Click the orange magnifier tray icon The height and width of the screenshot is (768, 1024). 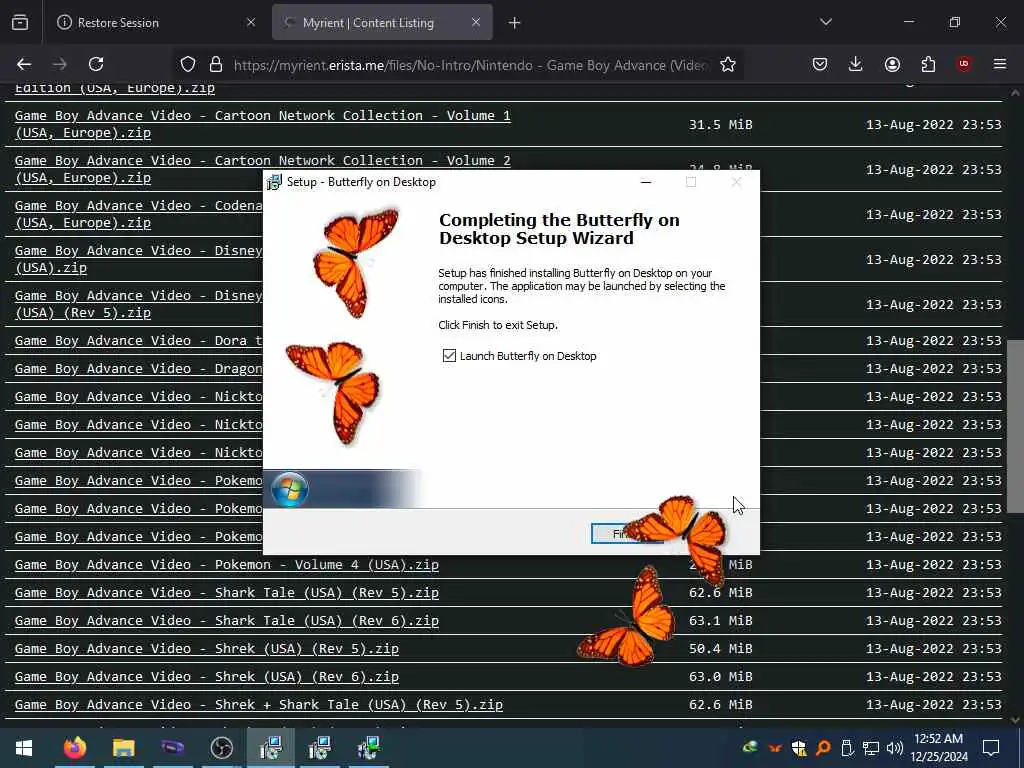point(823,748)
